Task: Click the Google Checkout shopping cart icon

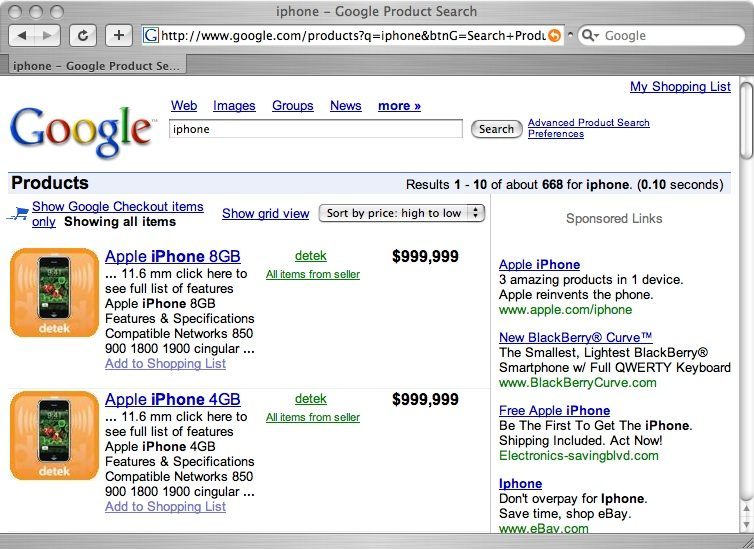Action: 18,213
